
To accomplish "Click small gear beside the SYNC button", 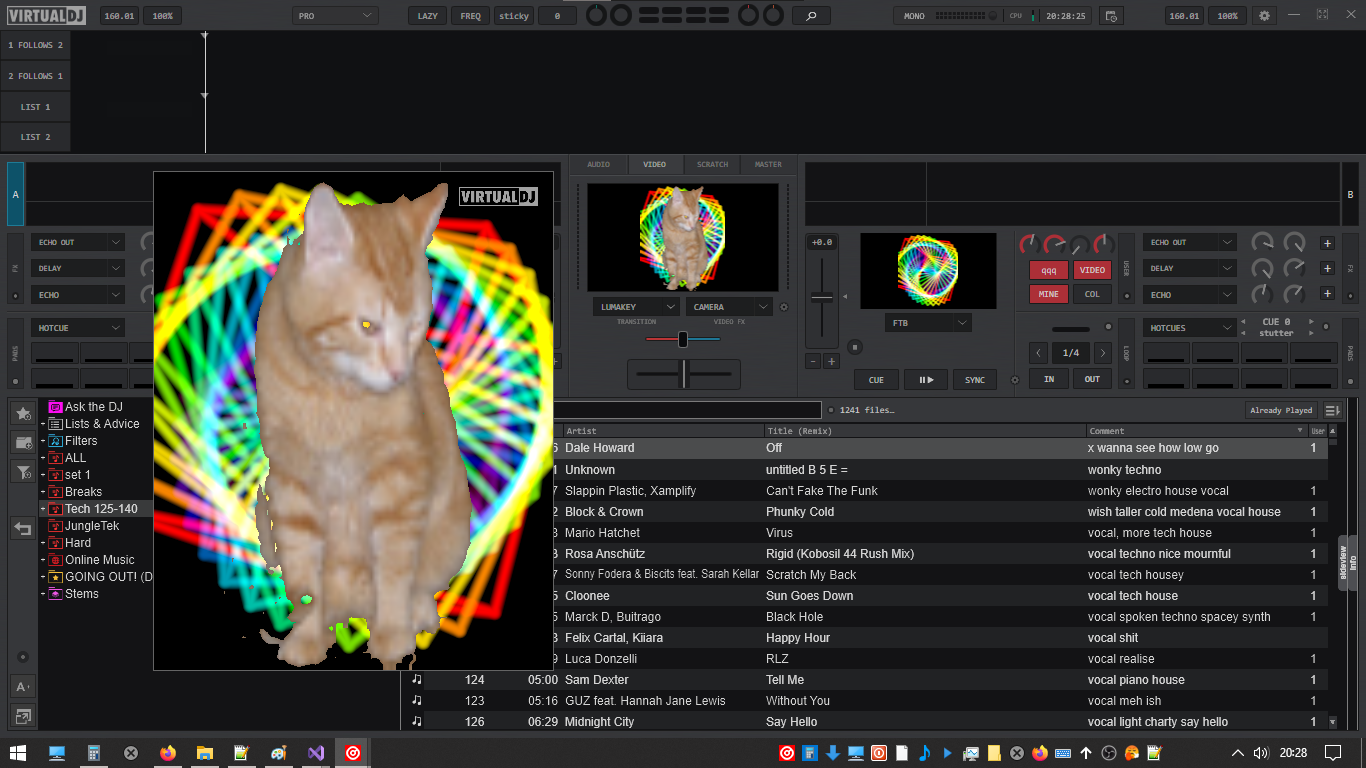I will click(x=1015, y=380).
